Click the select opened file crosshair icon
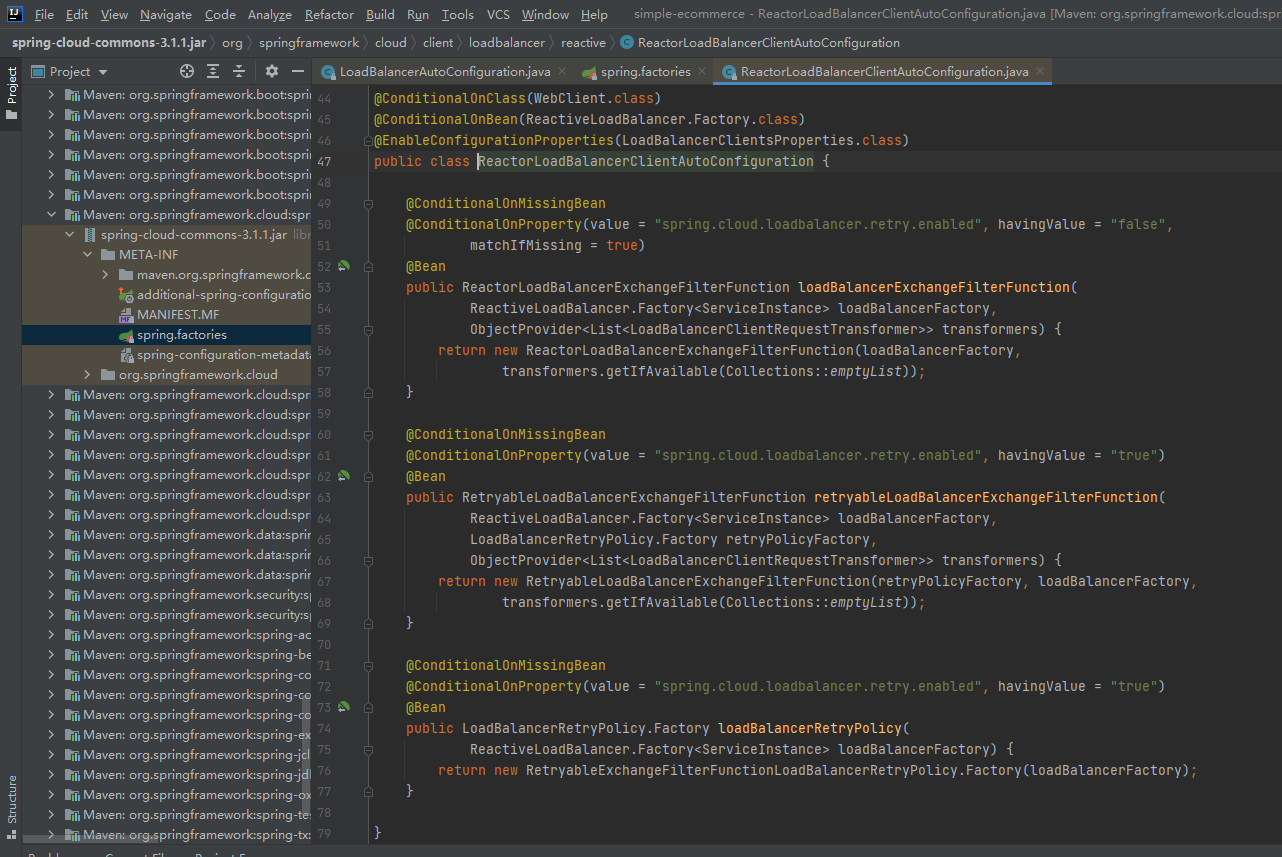 pos(186,71)
